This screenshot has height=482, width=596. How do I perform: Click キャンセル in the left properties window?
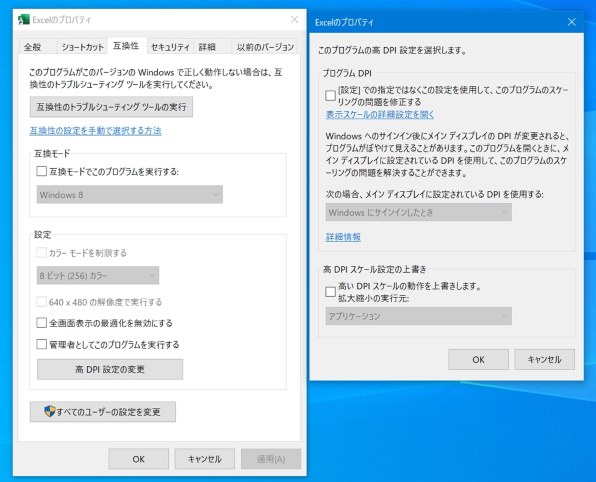click(x=204, y=459)
